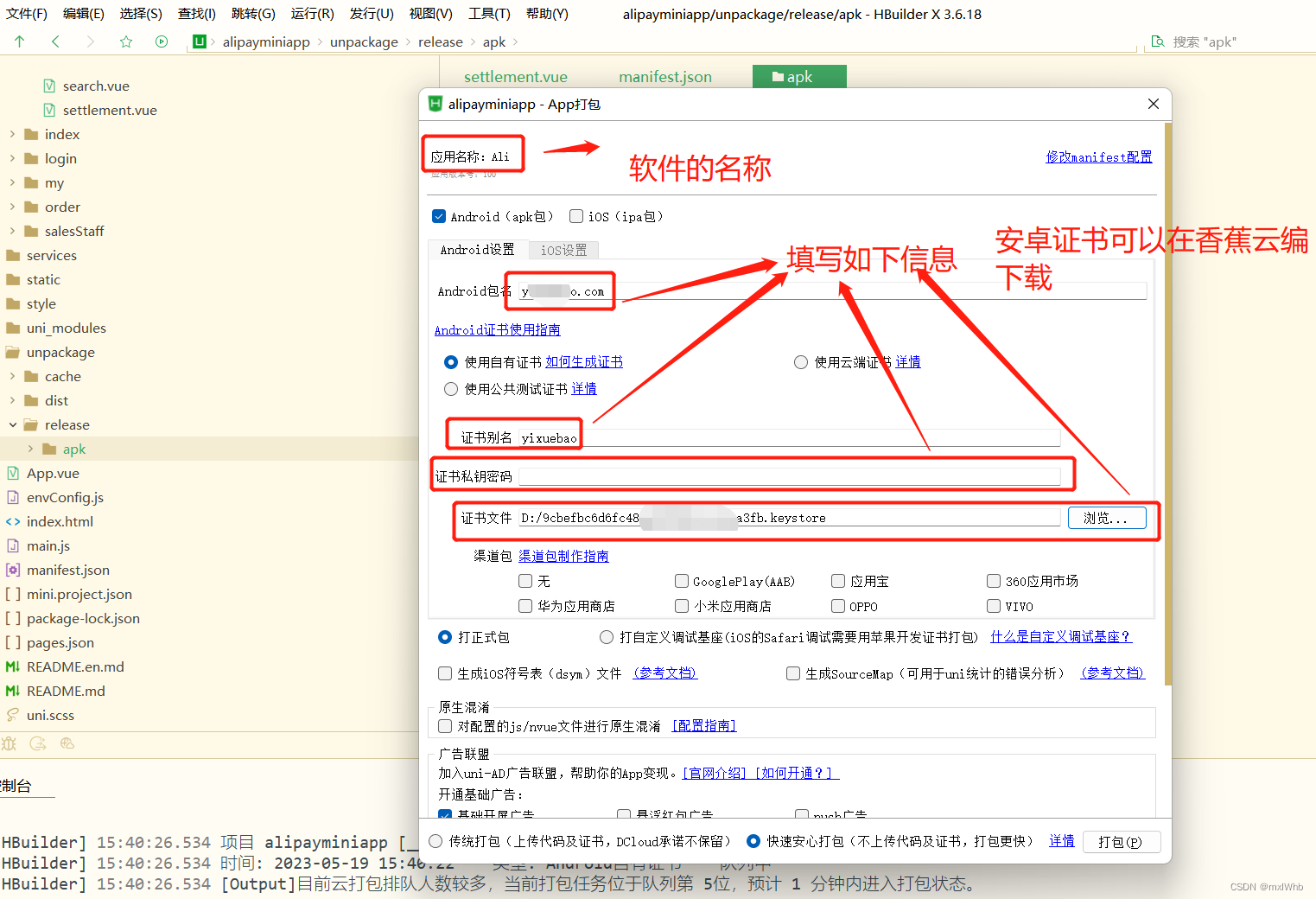Select 使用自有证书 radio option
The width and height of the screenshot is (1316, 899).
coord(451,362)
